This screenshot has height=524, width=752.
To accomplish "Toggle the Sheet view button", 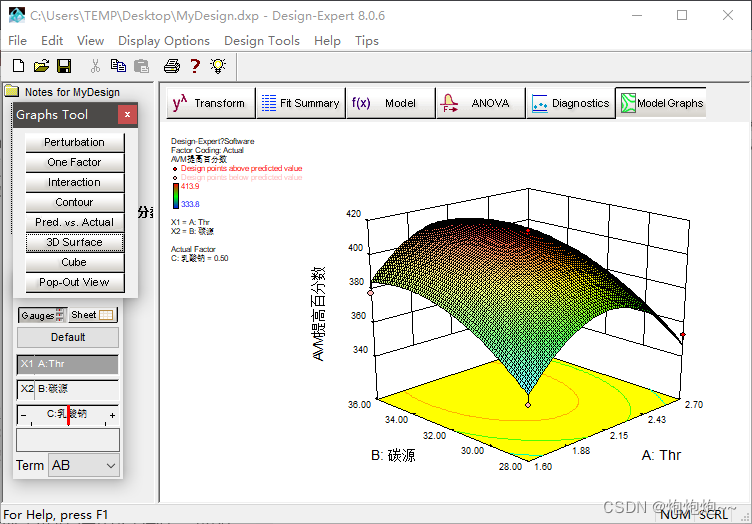I will [x=93, y=315].
